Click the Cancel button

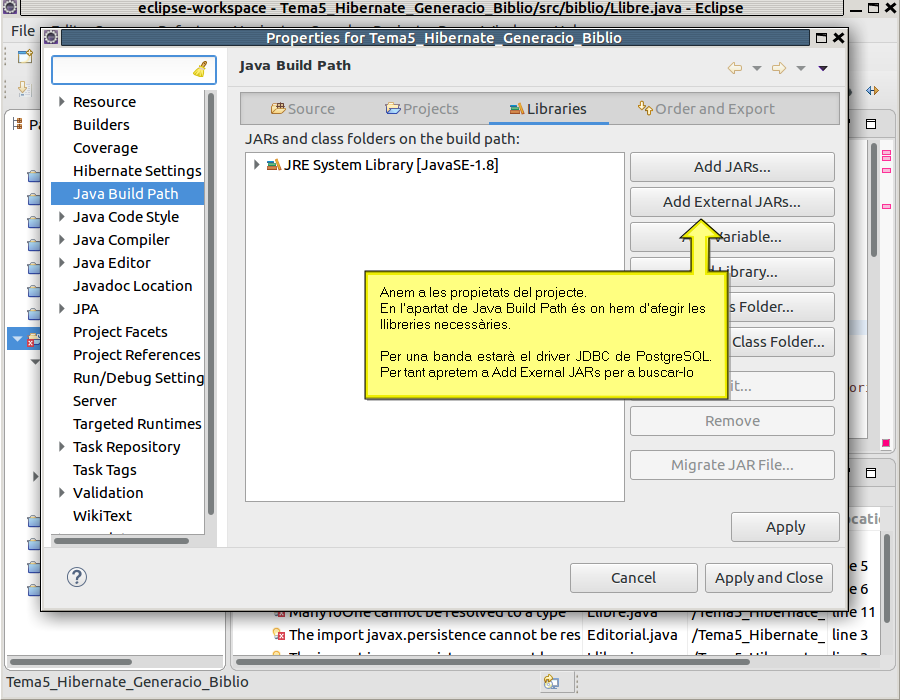point(633,578)
